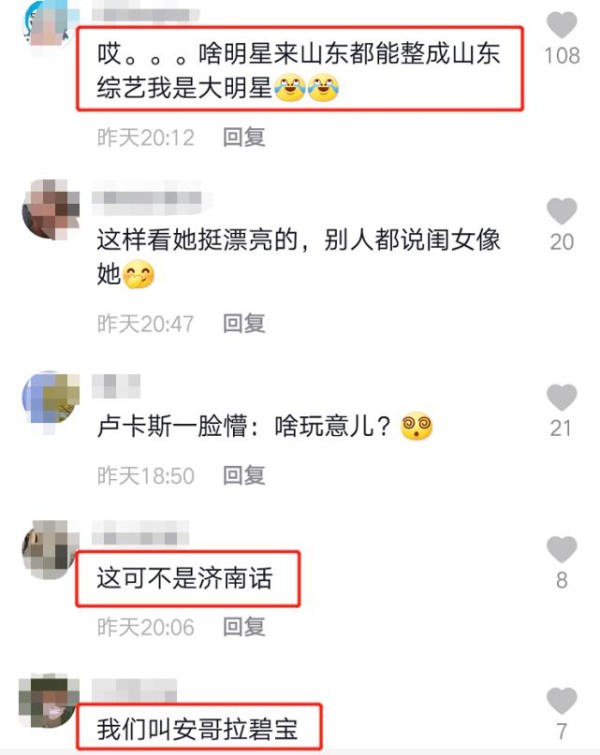Like the 这可不是济南话 comment
The image size is (600, 755).
pyautogui.click(x=561, y=549)
